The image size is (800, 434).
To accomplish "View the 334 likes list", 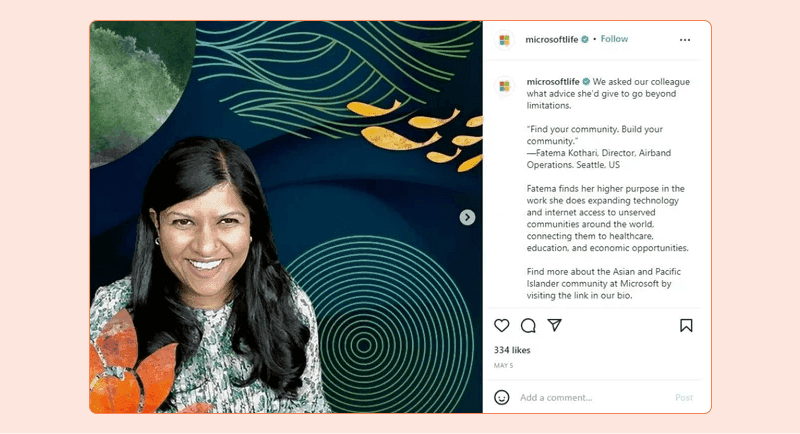I will tap(512, 350).
